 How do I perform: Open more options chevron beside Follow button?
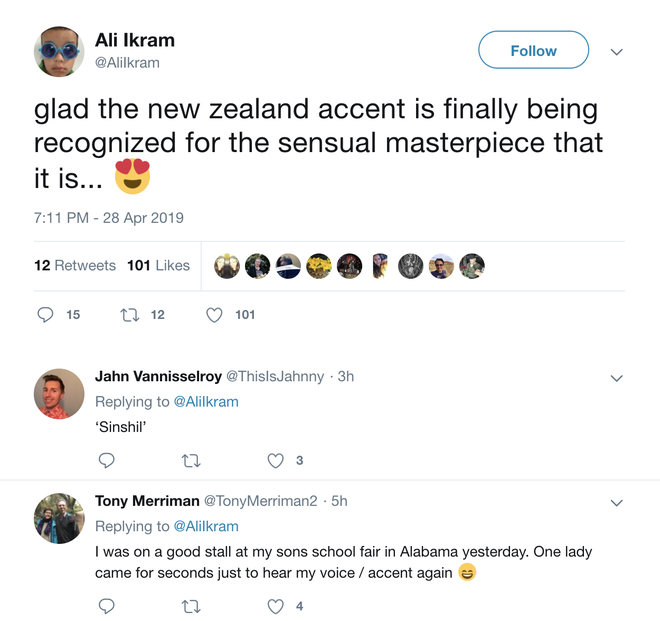[x=617, y=52]
